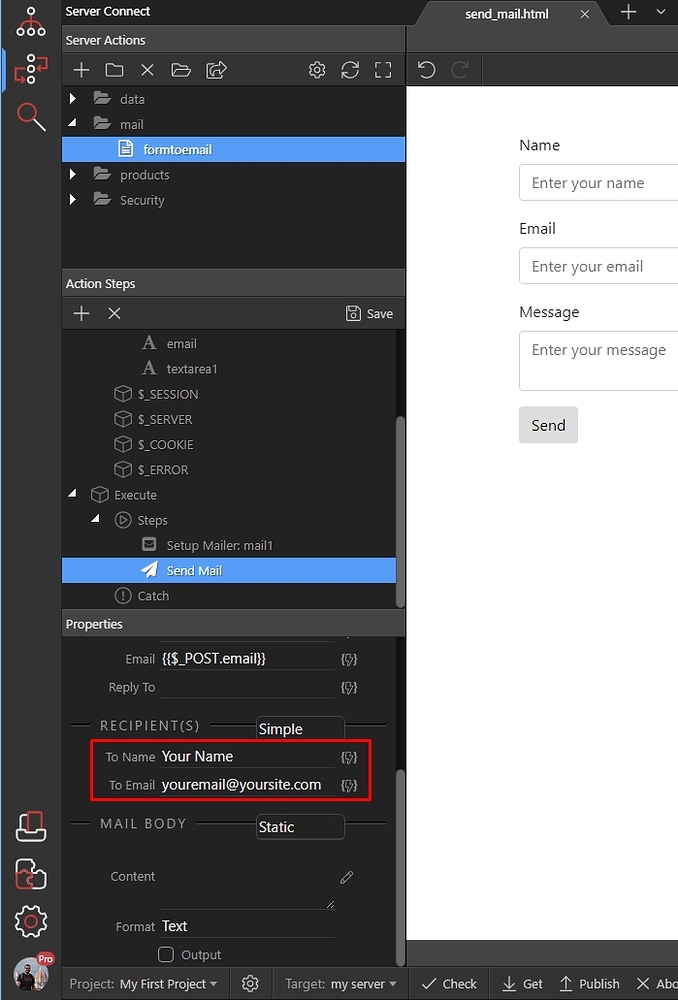Select the Setup Mailer: mail1 step
678x1000 pixels.
pos(219,546)
